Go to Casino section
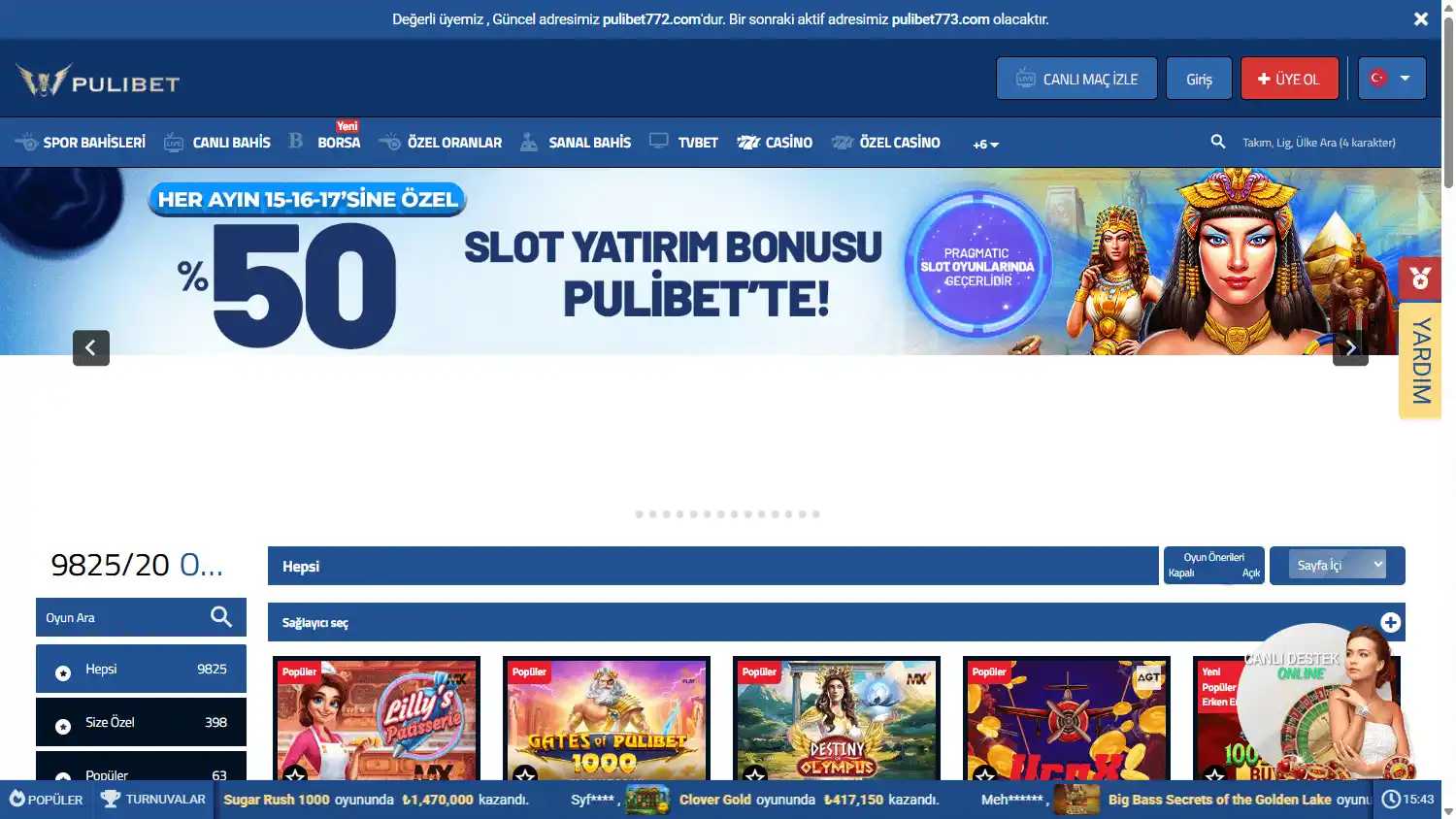This screenshot has width=1456, height=819. pyautogui.click(x=775, y=143)
